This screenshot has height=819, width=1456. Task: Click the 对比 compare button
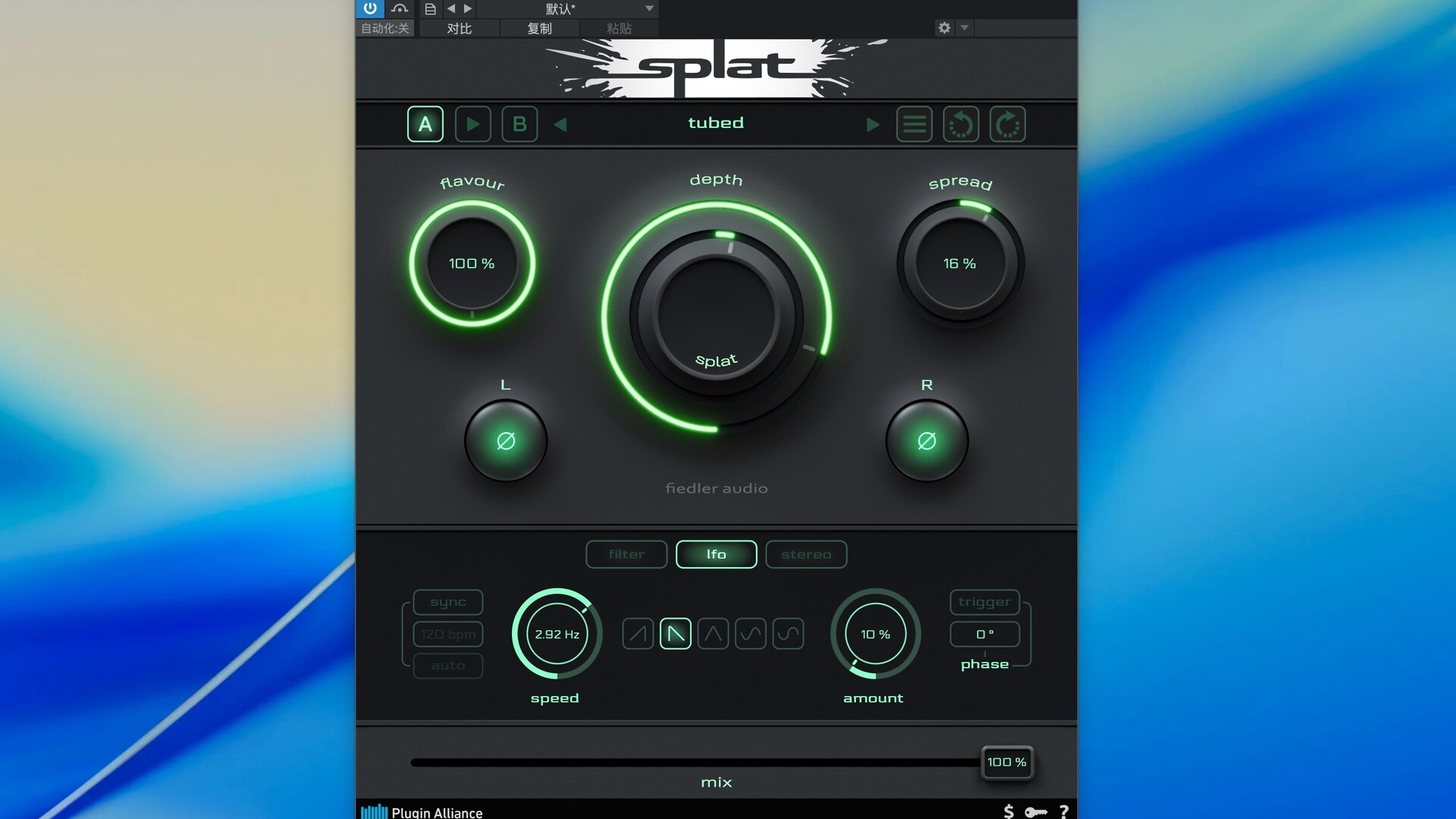[x=459, y=28]
